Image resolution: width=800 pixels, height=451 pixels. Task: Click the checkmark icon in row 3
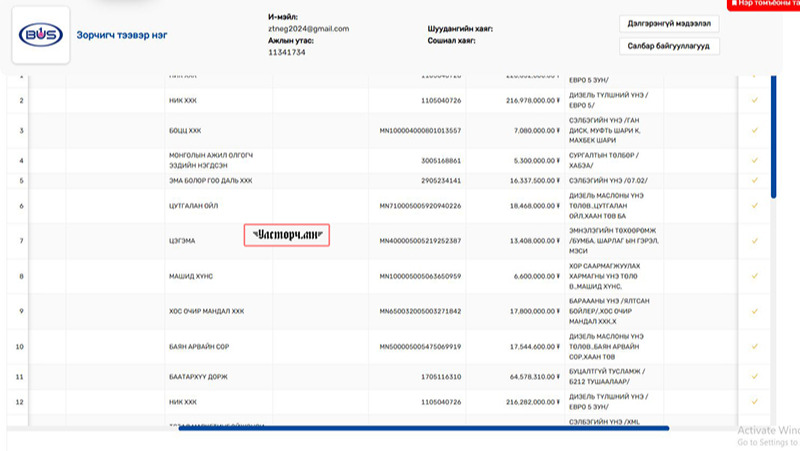pos(755,130)
